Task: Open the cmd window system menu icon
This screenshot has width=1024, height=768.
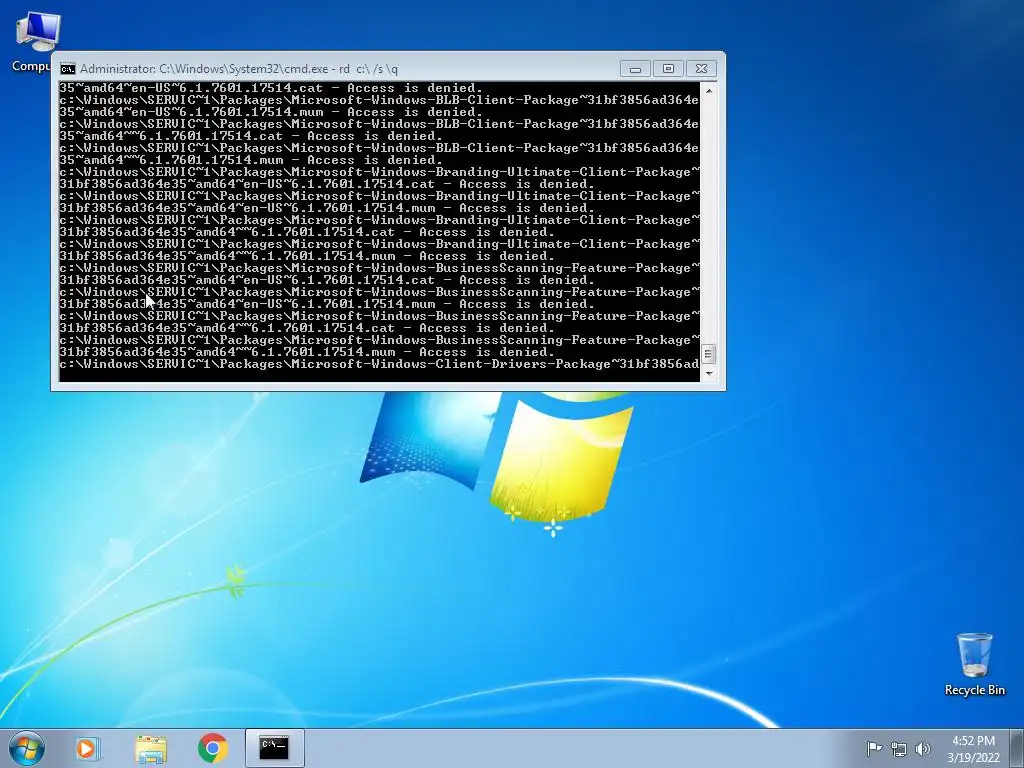Action: 67,69
